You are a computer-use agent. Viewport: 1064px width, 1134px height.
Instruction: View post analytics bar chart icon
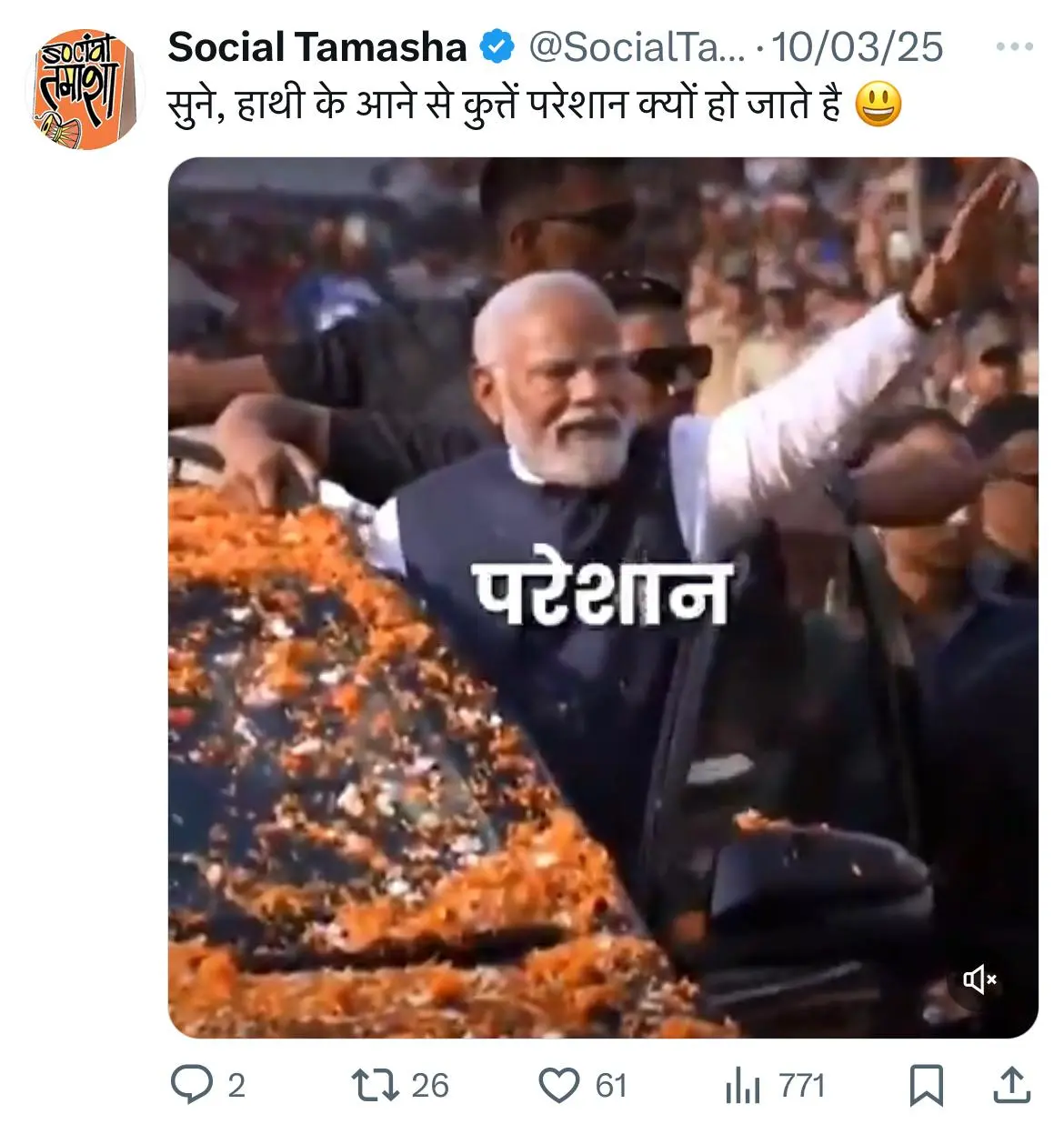coord(743,1086)
